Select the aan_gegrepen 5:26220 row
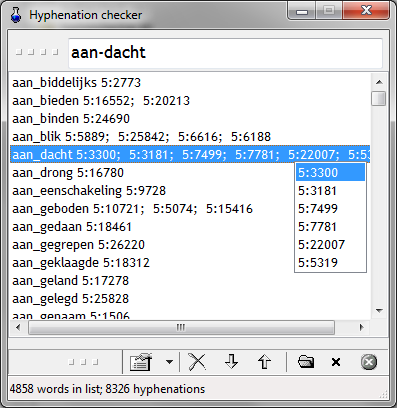Screen dimensions: 397x408 point(152,245)
